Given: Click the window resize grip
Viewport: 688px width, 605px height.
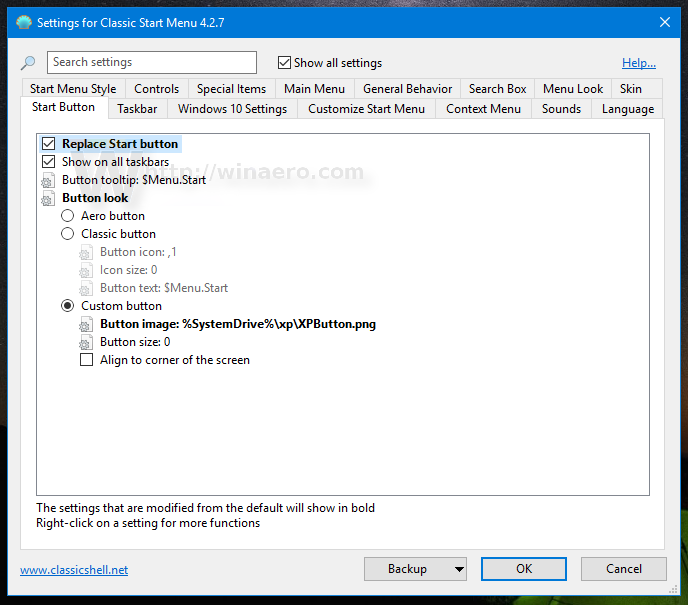Looking at the screenshot, I should tap(673, 589).
